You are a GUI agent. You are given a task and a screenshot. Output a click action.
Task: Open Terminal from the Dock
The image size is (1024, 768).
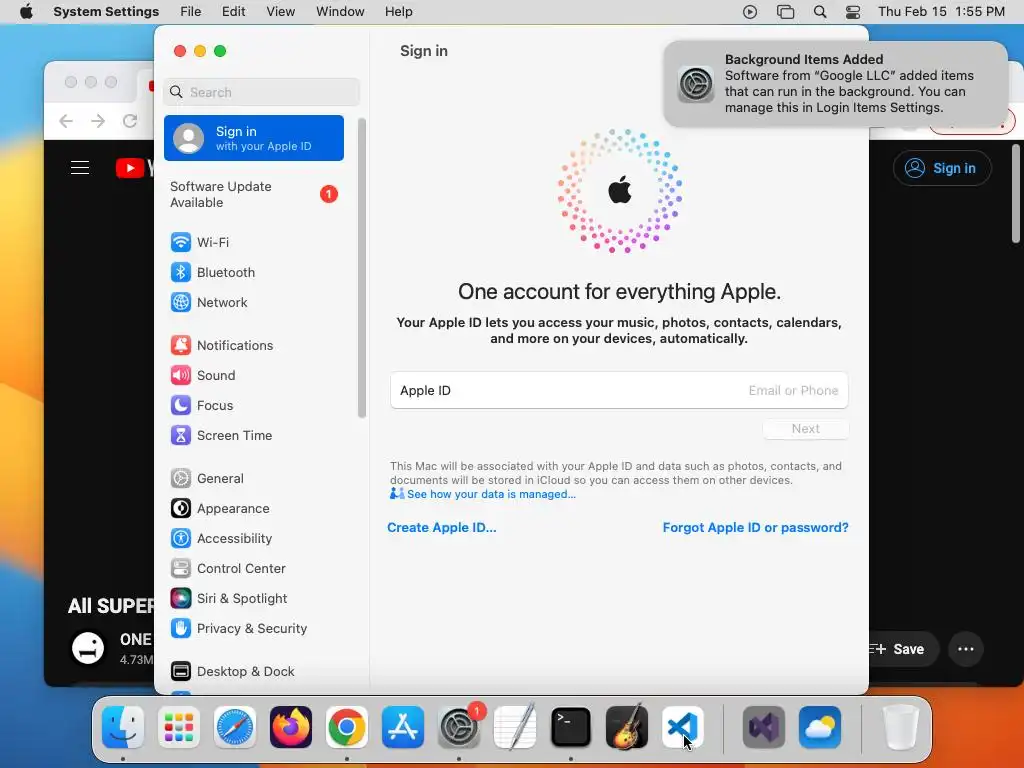[x=571, y=727]
